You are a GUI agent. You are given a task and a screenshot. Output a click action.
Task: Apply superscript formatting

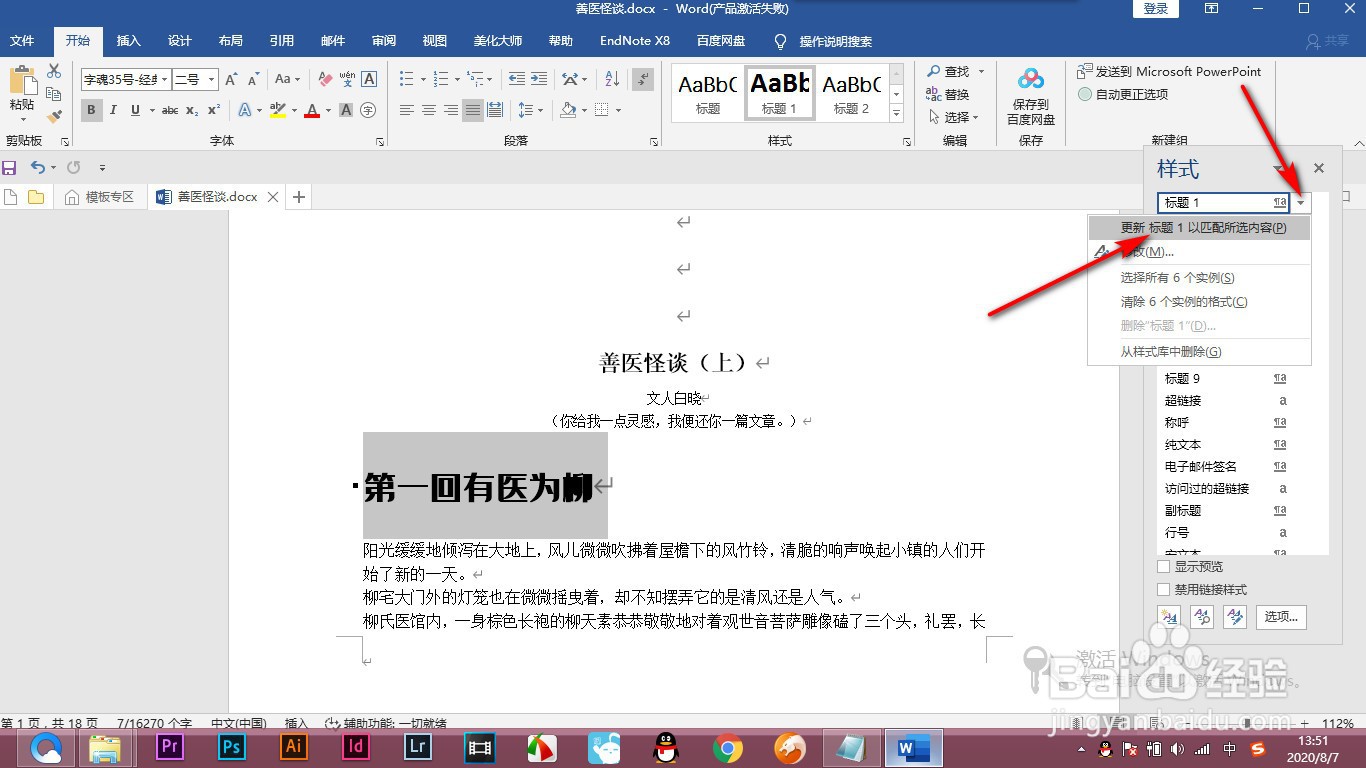click(x=214, y=110)
